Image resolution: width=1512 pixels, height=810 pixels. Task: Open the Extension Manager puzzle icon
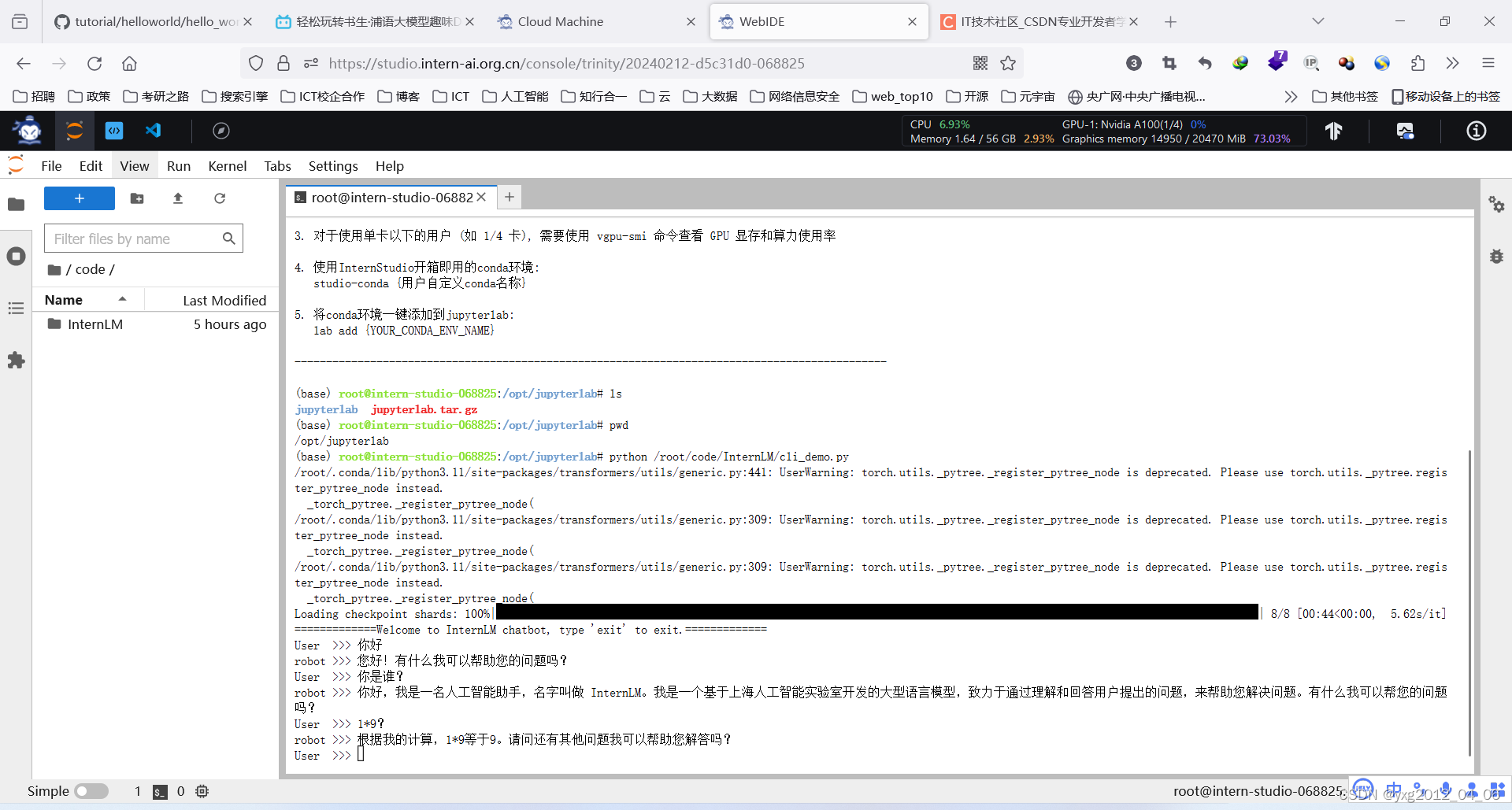coord(16,361)
